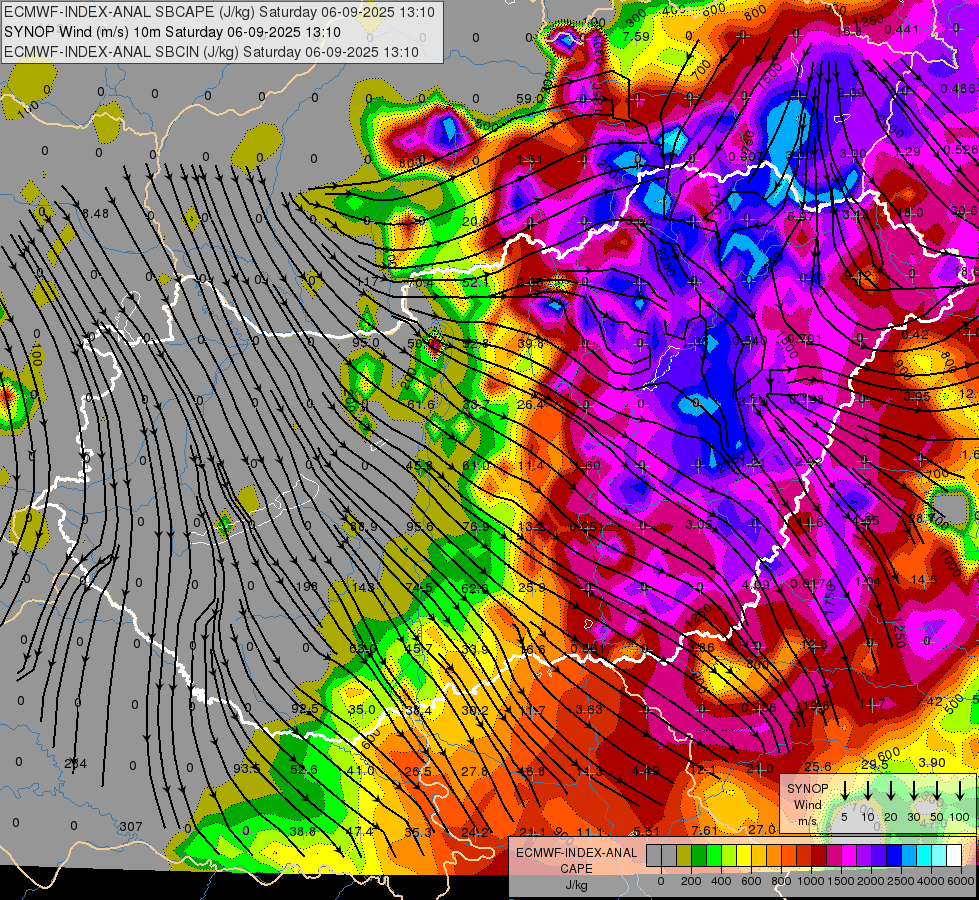Click the ECMWF-INDEX-ANAL SBCAPE title line
The height and width of the screenshot is (900, 979).
pyautogui.click(x=219, y=12)
